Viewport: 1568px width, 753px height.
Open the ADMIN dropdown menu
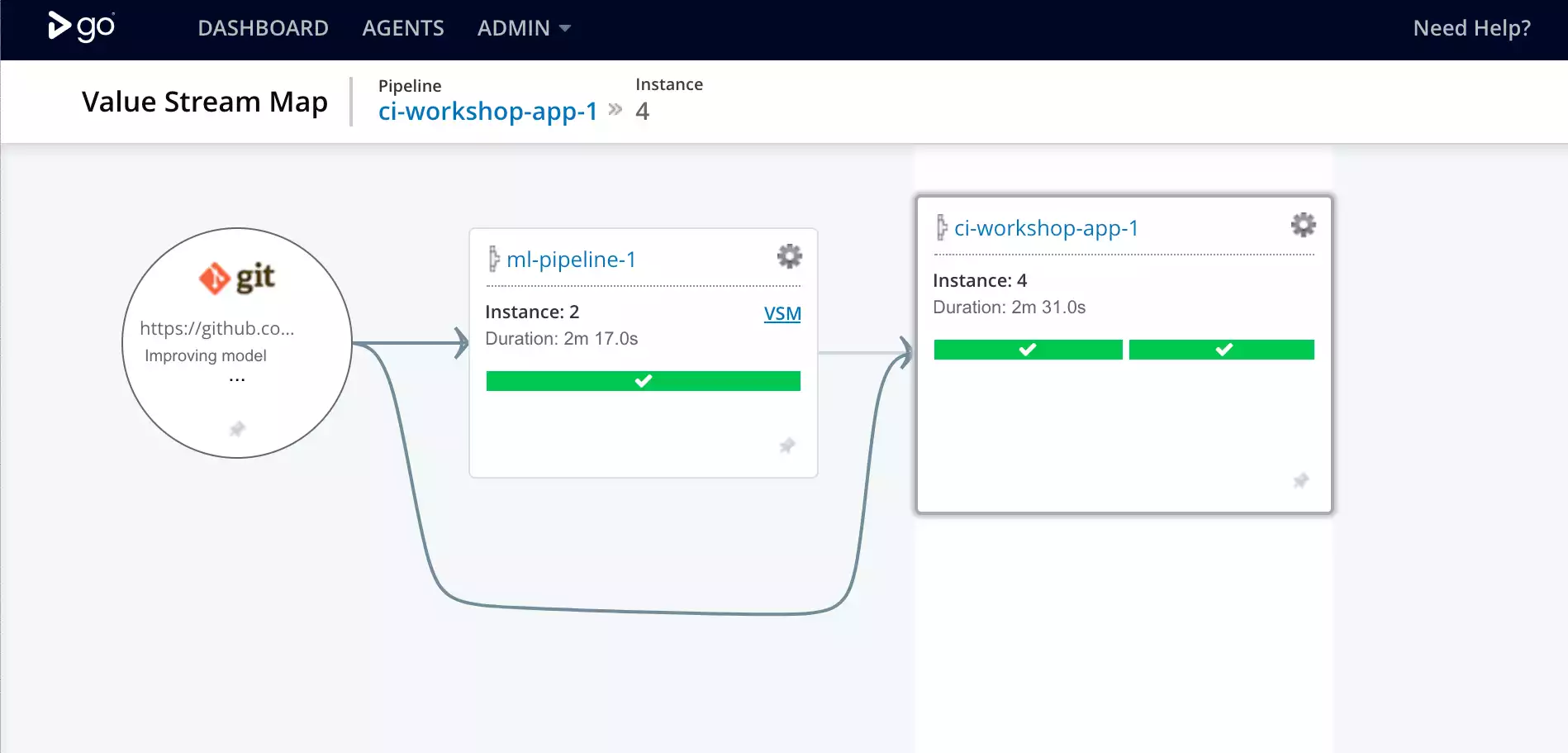[522, 27]
